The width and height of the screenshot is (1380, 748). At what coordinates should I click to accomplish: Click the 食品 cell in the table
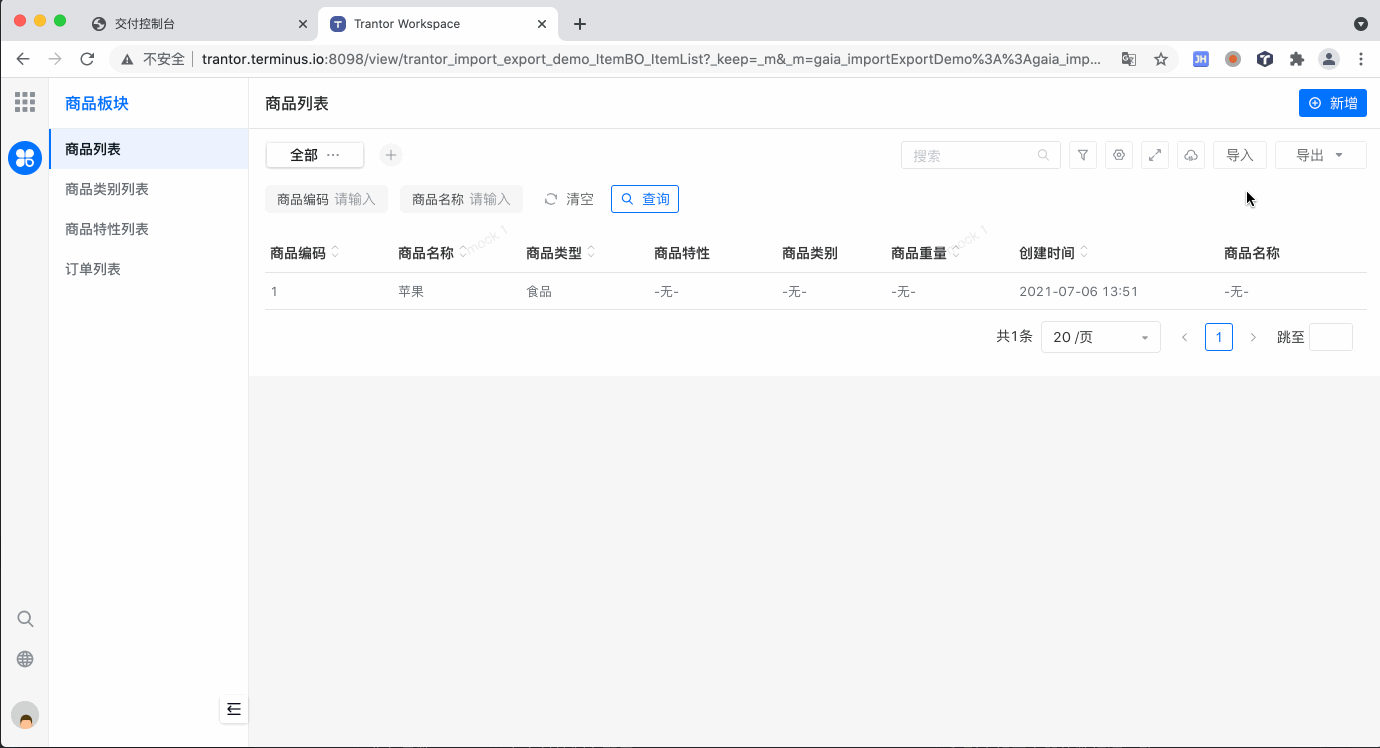(x=539, y=292)
